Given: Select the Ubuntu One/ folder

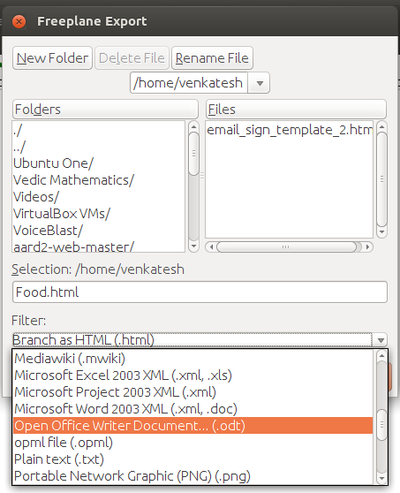Looking at the screenshot, I should coord(98,163).
